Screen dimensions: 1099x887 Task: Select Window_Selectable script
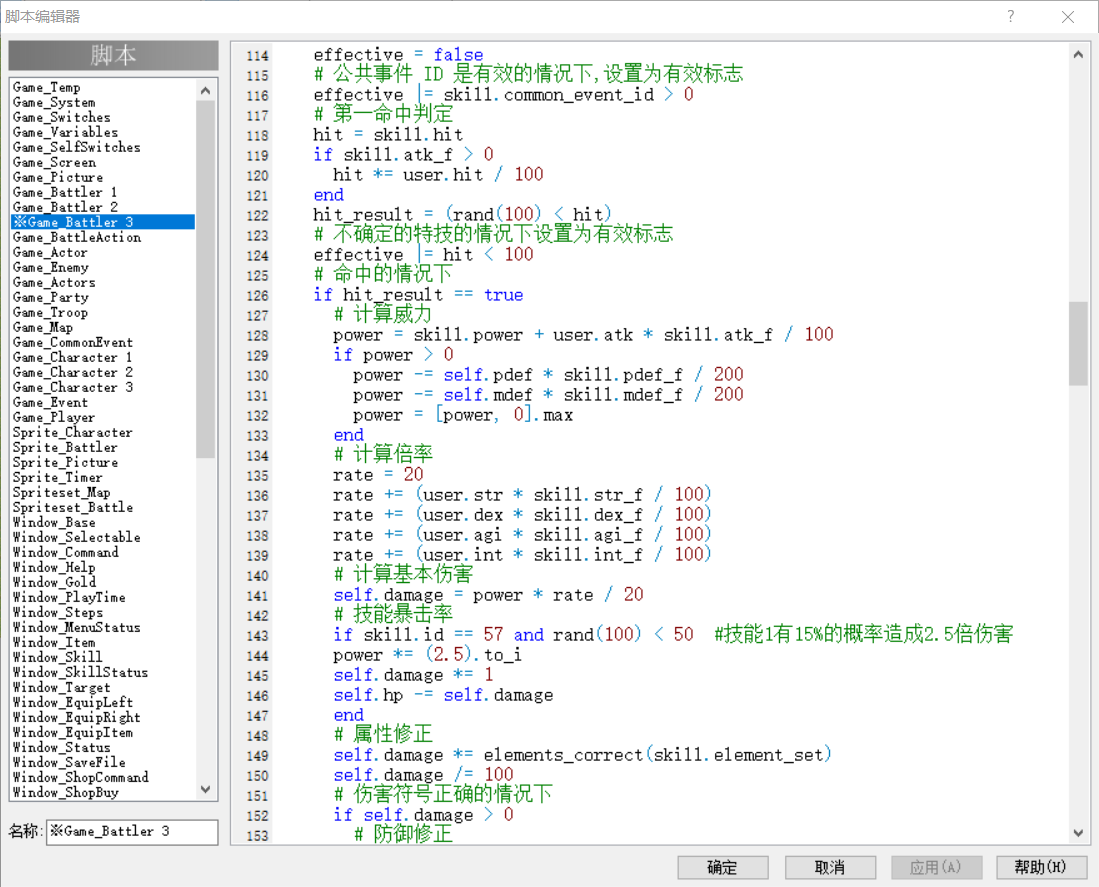pyautogui.click(x=103, y=537)
